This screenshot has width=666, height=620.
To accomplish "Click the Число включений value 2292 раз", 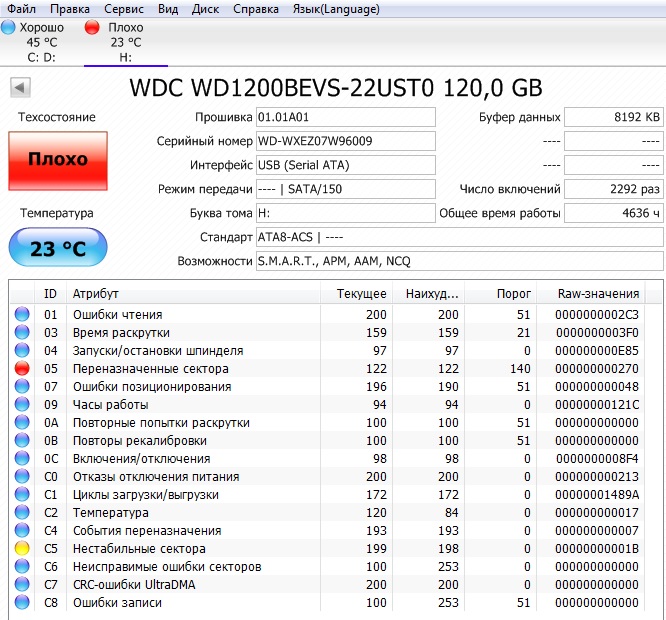I will [x=613, y=189].
